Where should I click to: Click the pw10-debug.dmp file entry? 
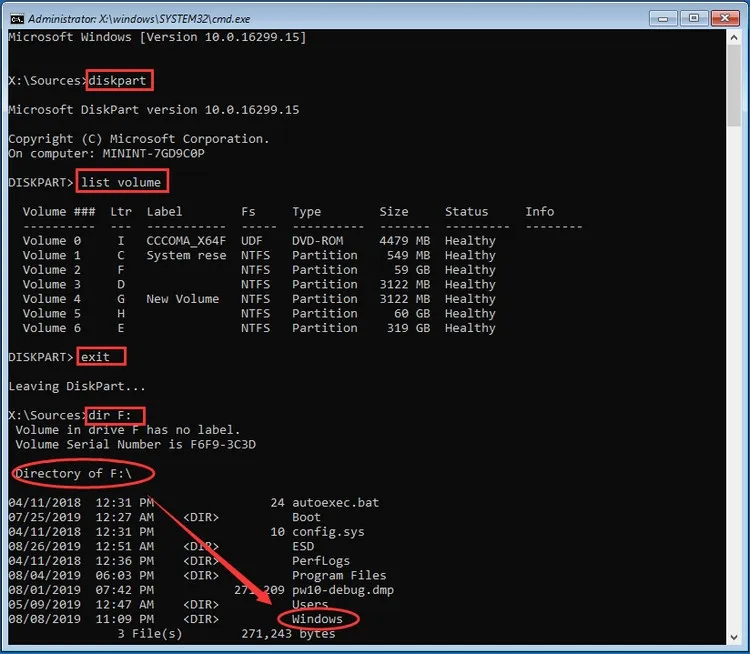pos(342,590)
